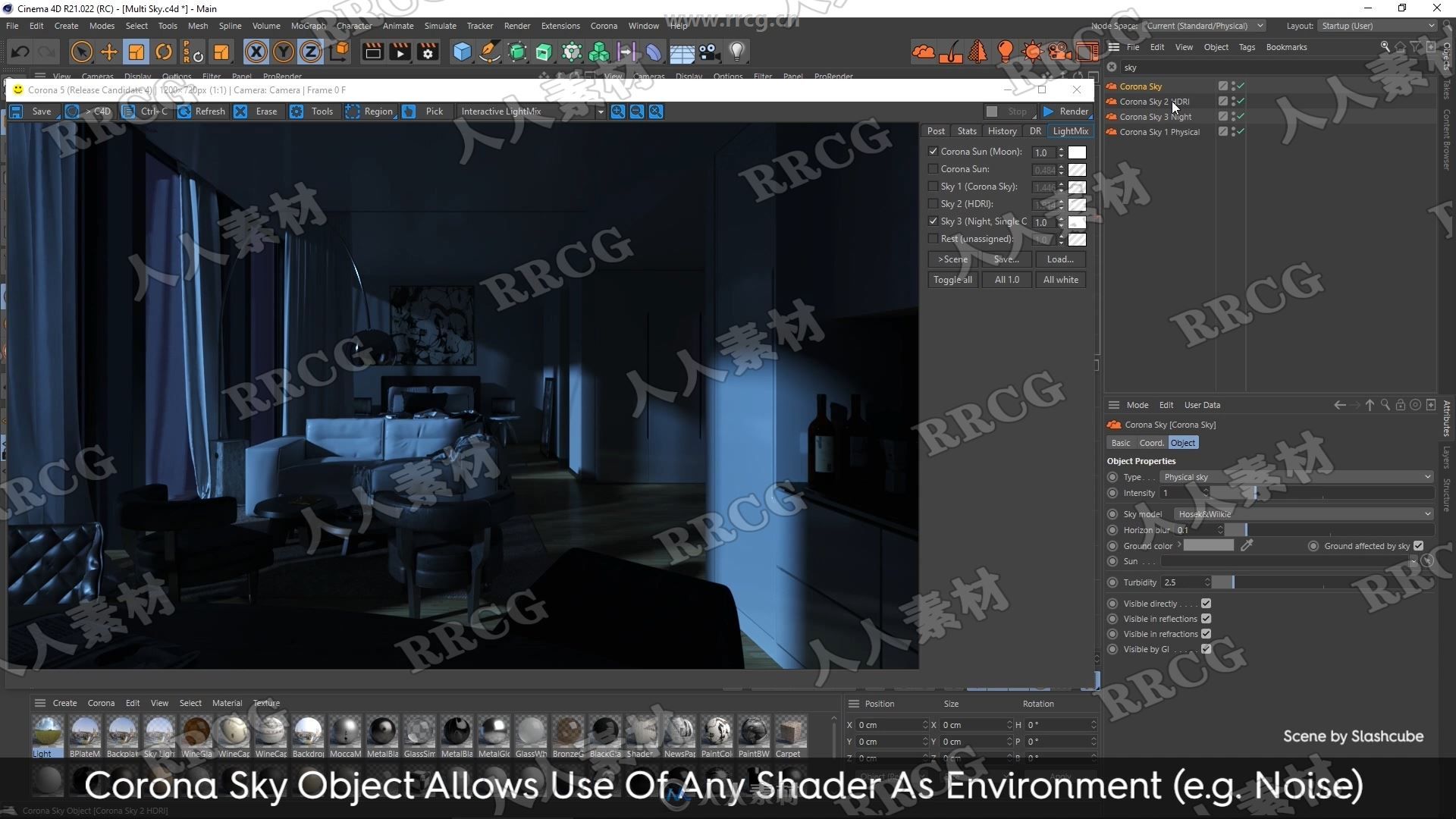Viewport: 1456px width, 819px height.
Task: Open the Node Space dropdown
Action: point(1203,26)
